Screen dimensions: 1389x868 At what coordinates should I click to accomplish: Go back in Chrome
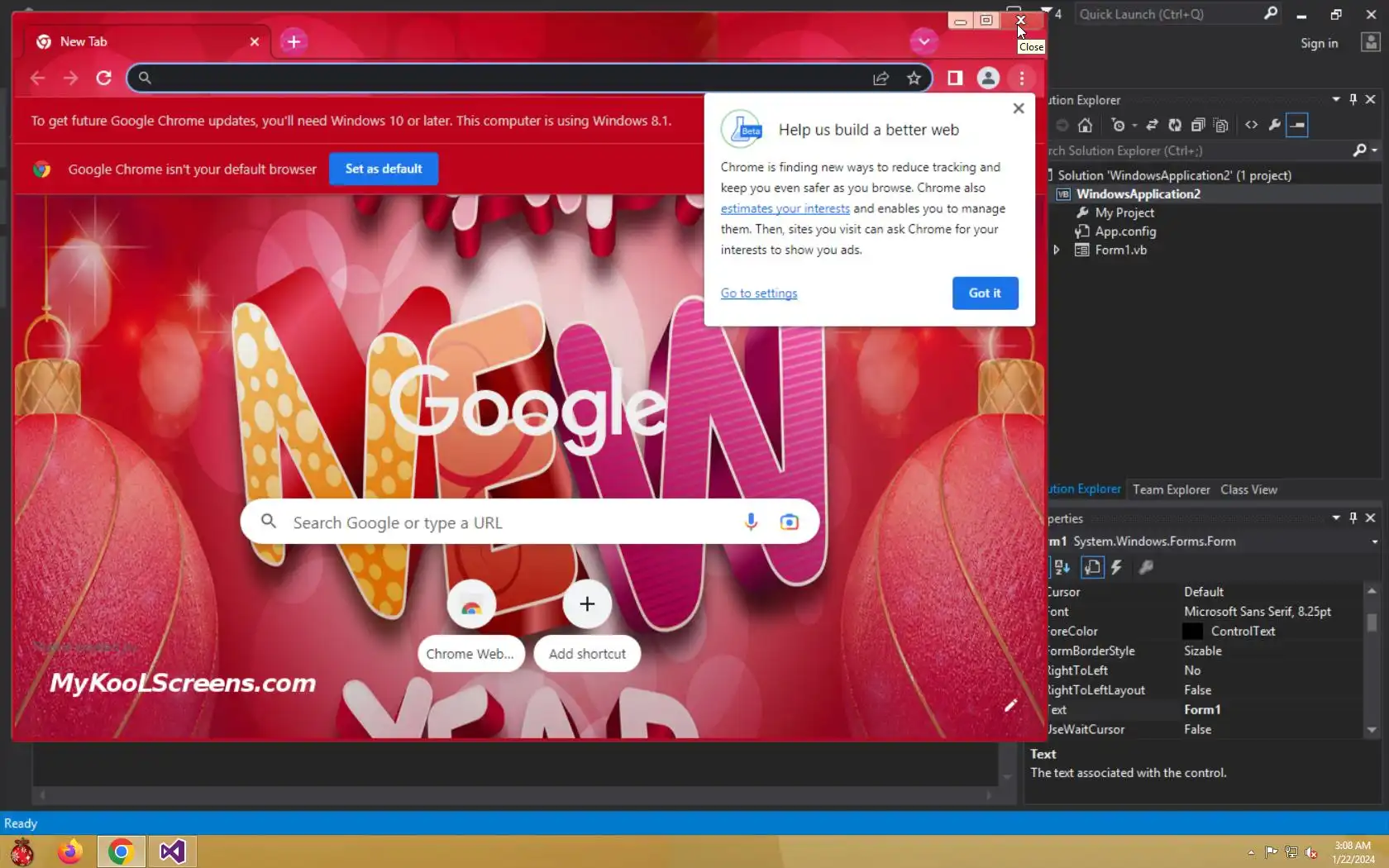click(37, 78)
